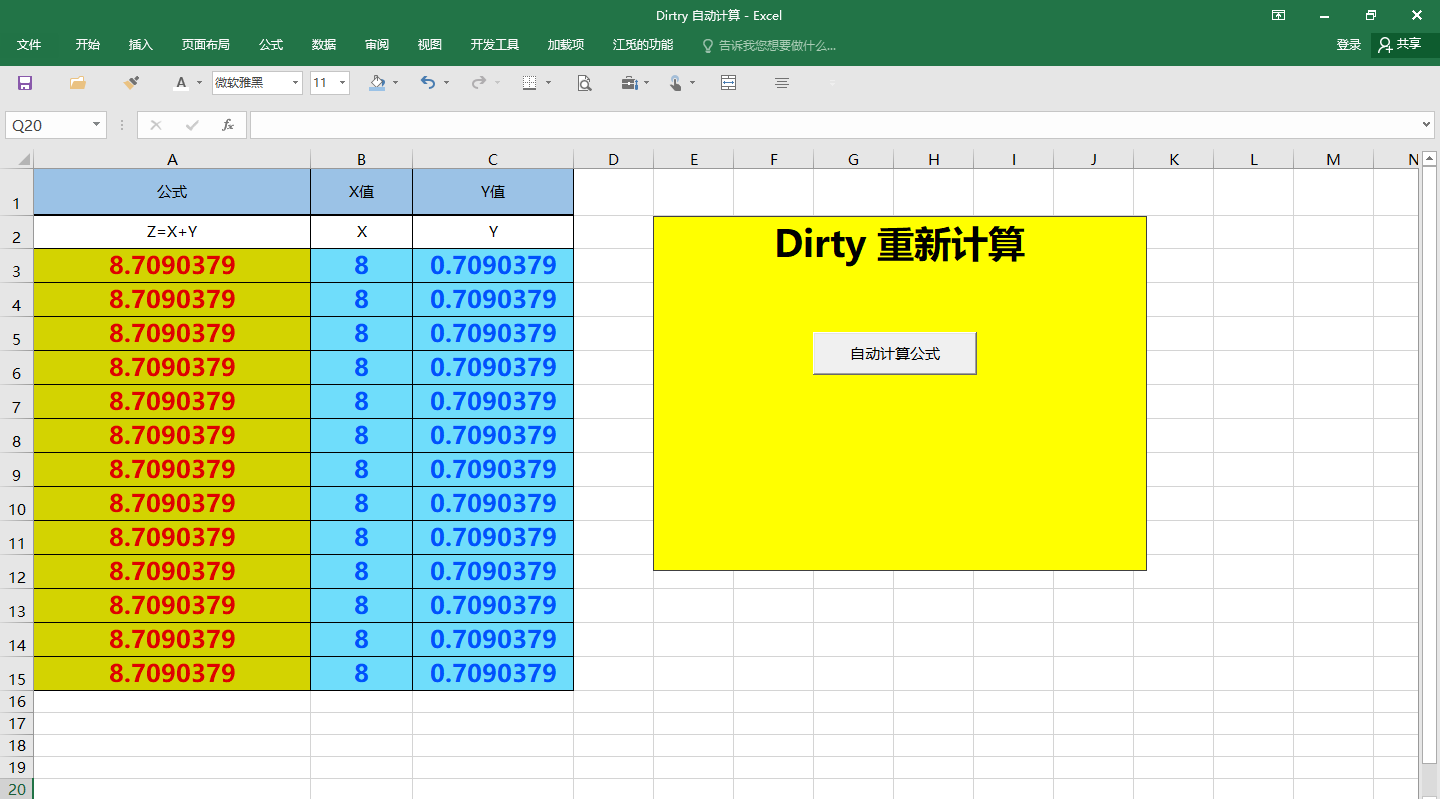The height and width of the screenshot is (799, 1440).
Task: Click the Open folder icon
Action: [x=78, y=83]
